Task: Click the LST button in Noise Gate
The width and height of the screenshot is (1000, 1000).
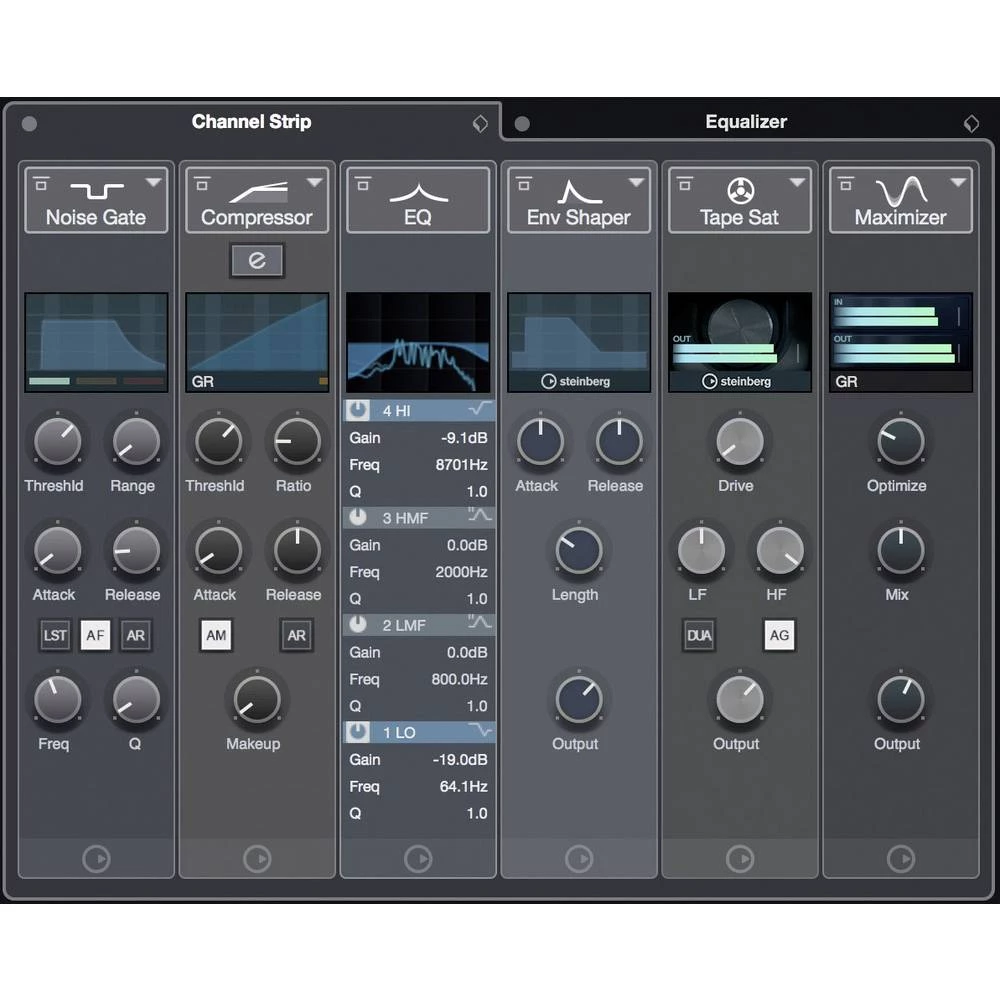Action: [x=56, y=635]
